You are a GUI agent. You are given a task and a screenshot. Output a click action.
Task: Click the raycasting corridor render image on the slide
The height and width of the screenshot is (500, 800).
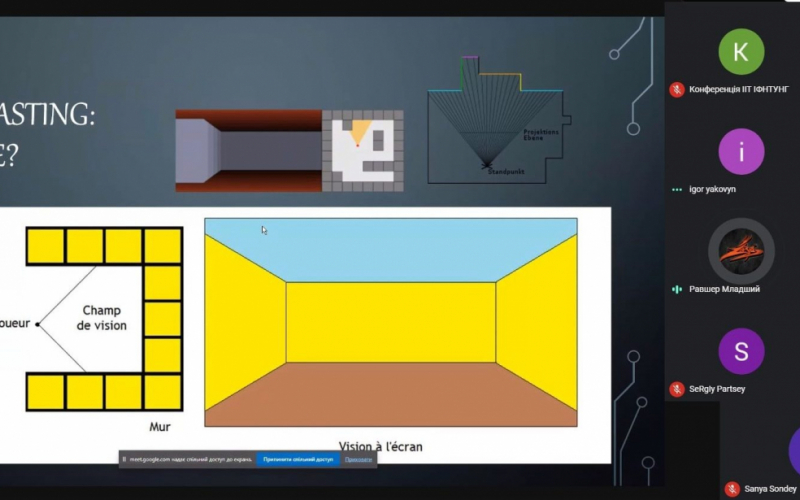pos(248,151)
